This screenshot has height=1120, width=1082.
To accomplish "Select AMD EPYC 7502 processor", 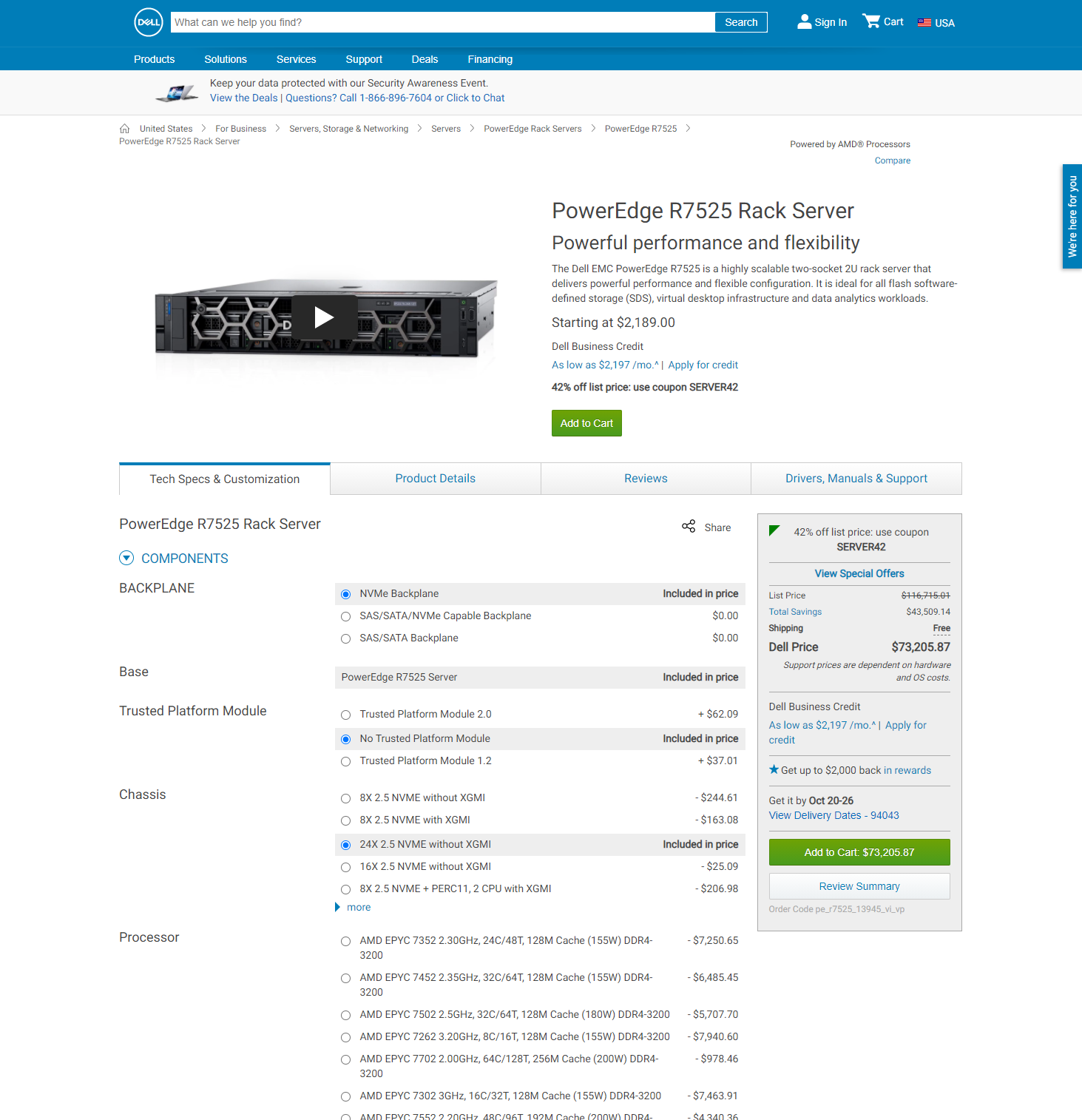I will pyautogui.click(x=345, y=1015).
